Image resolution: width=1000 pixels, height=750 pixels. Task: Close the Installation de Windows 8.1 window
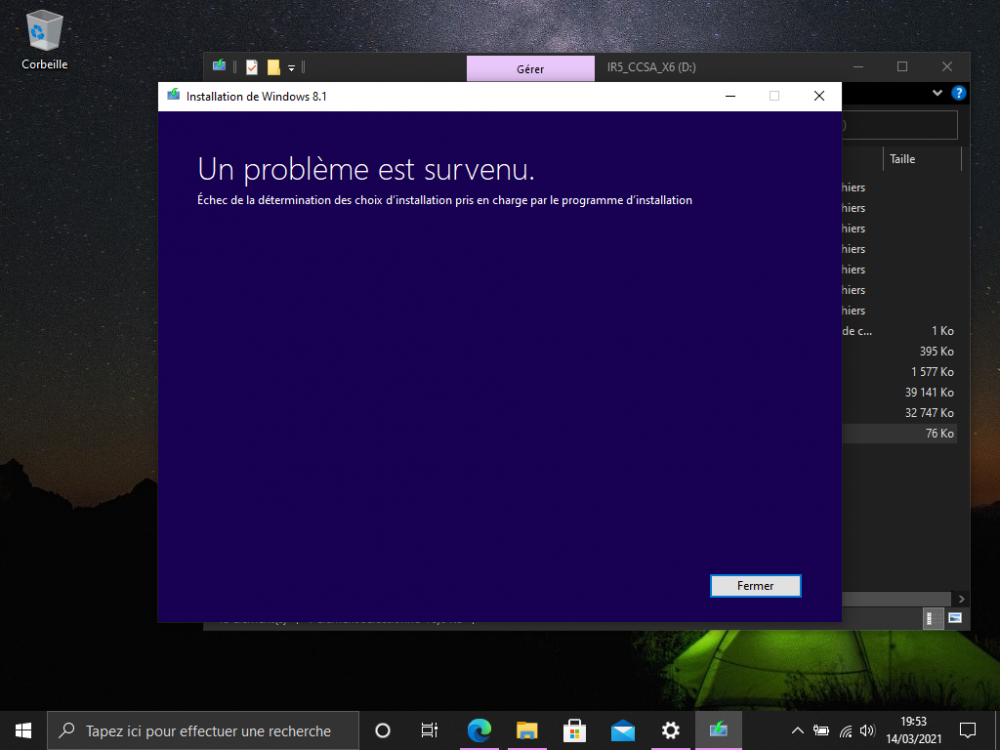[819, 96]
